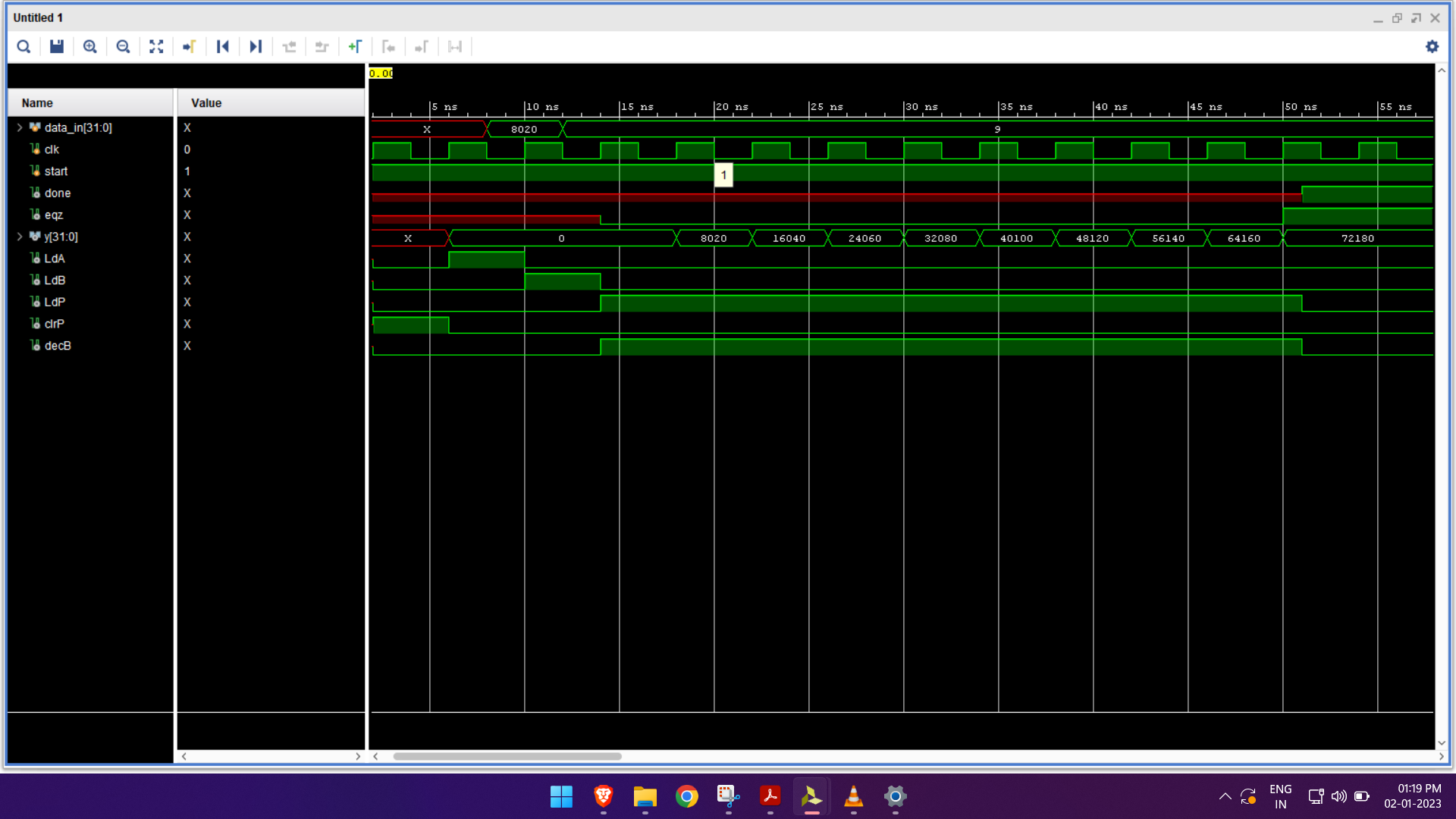Expand the y[31:0] bus signal
Viewport: 1456px width, 819px height.
[20, 237]
